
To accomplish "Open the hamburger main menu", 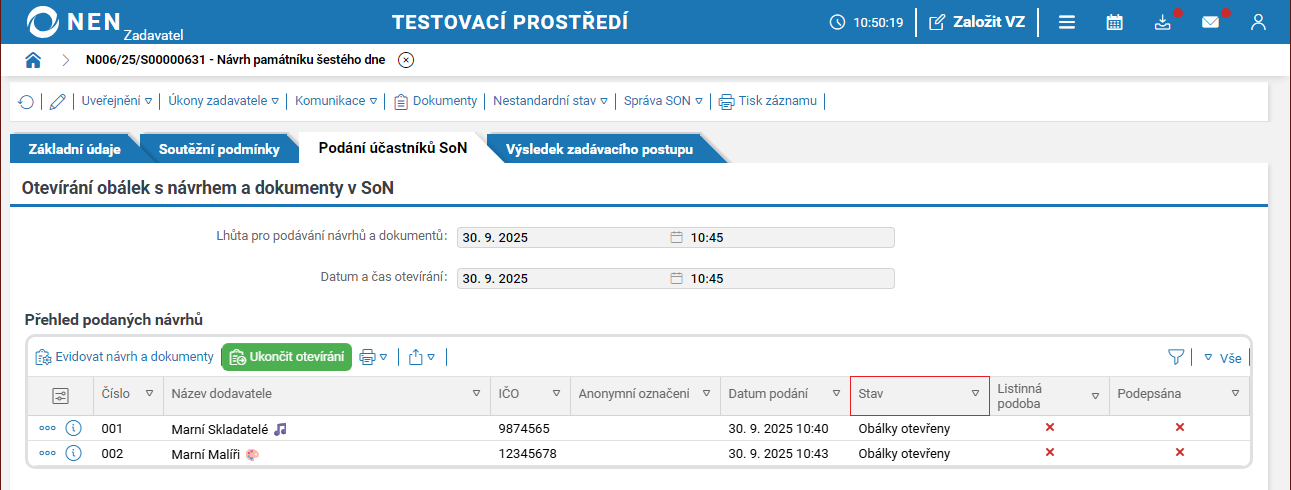I will [x=1067, y=22].
